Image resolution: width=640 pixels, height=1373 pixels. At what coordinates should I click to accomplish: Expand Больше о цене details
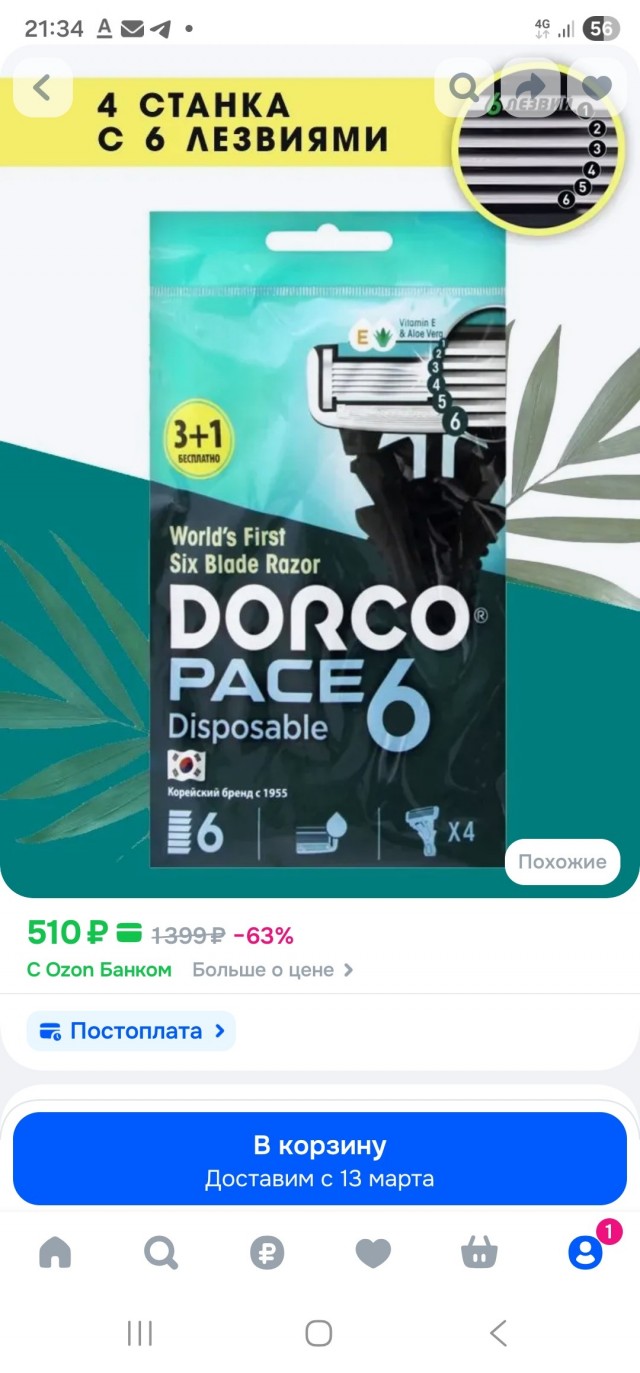(273, 970)
